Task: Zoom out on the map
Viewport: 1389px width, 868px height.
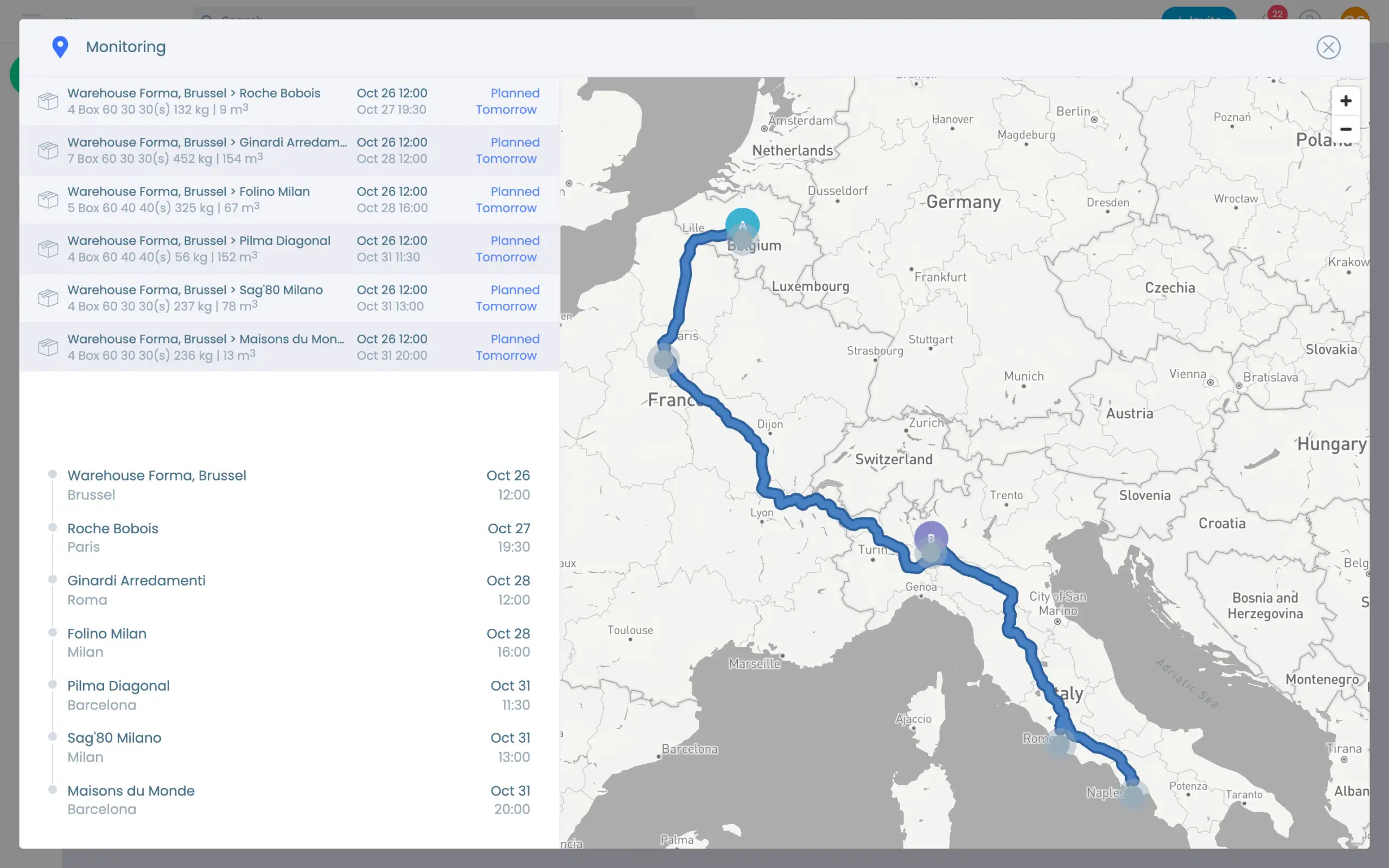Action: [x=1346, y=129]
